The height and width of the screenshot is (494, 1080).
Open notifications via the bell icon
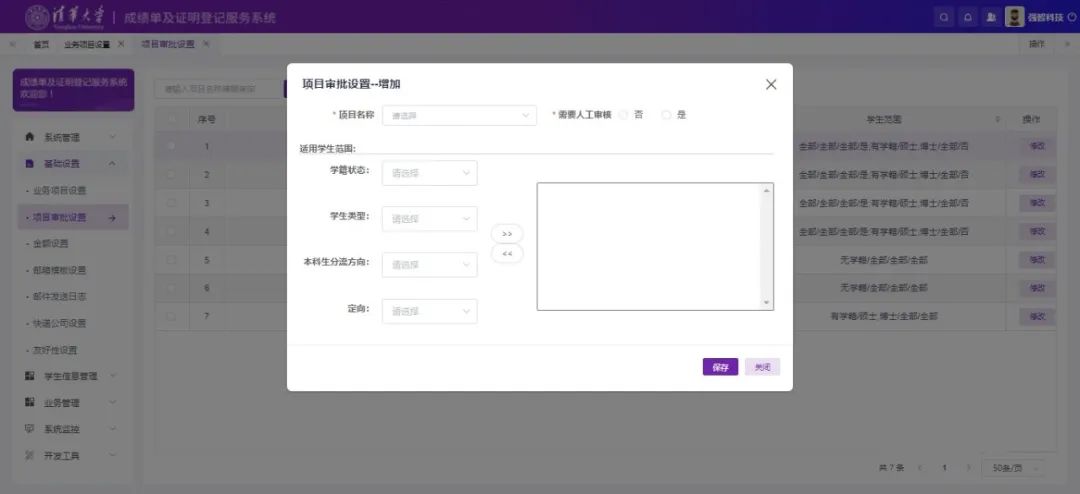pos(968,17)
